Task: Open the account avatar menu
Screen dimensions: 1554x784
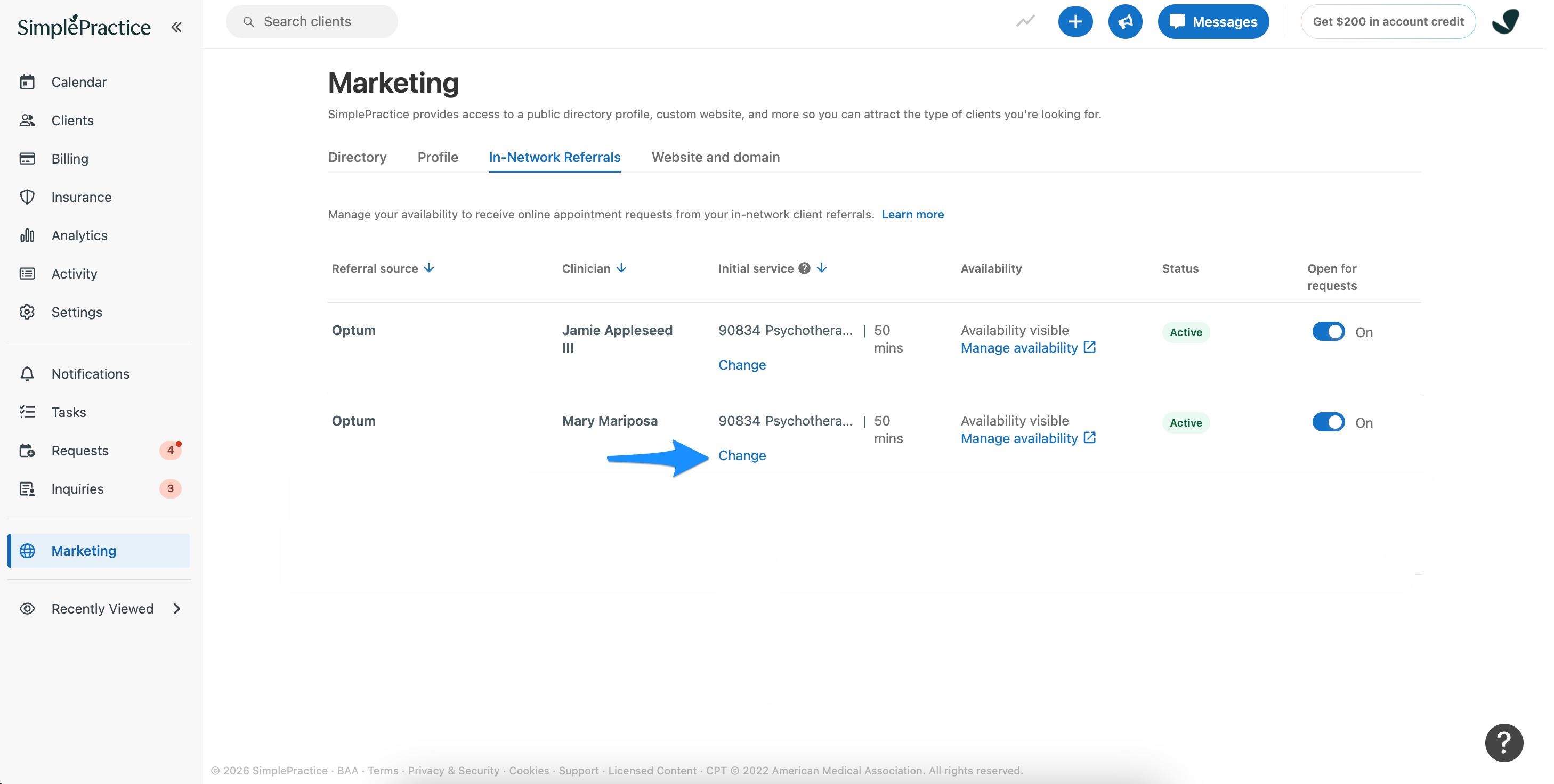Action: [x=1505, y=22]
